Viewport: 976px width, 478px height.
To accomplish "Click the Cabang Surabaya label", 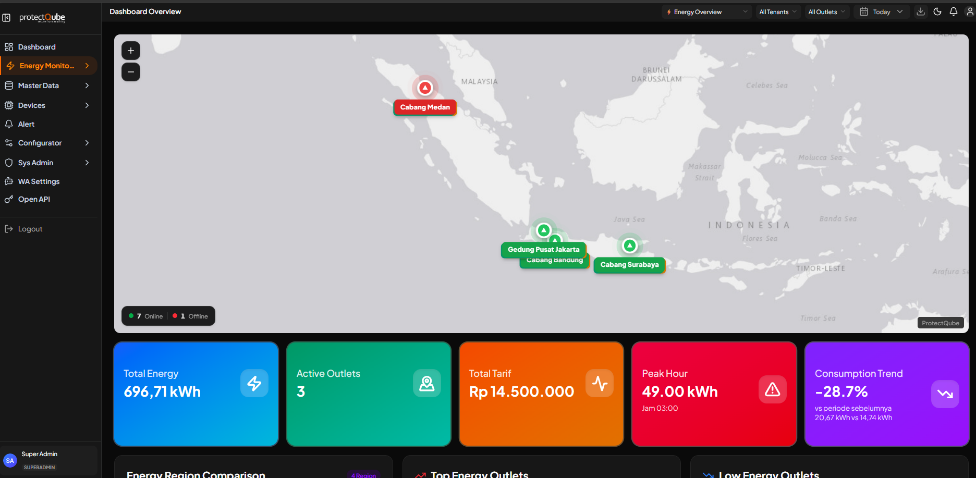I will point(629,265).
